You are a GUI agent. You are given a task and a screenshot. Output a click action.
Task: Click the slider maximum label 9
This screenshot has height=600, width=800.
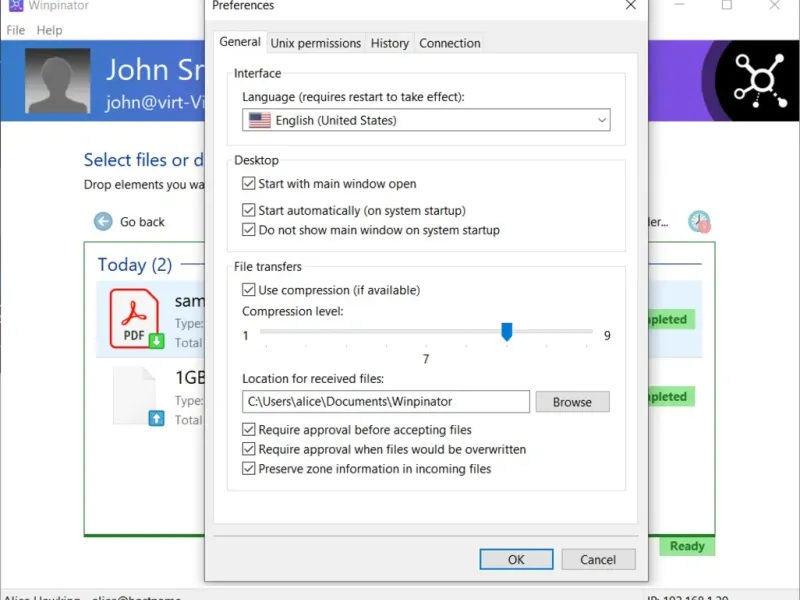[607, 336]
